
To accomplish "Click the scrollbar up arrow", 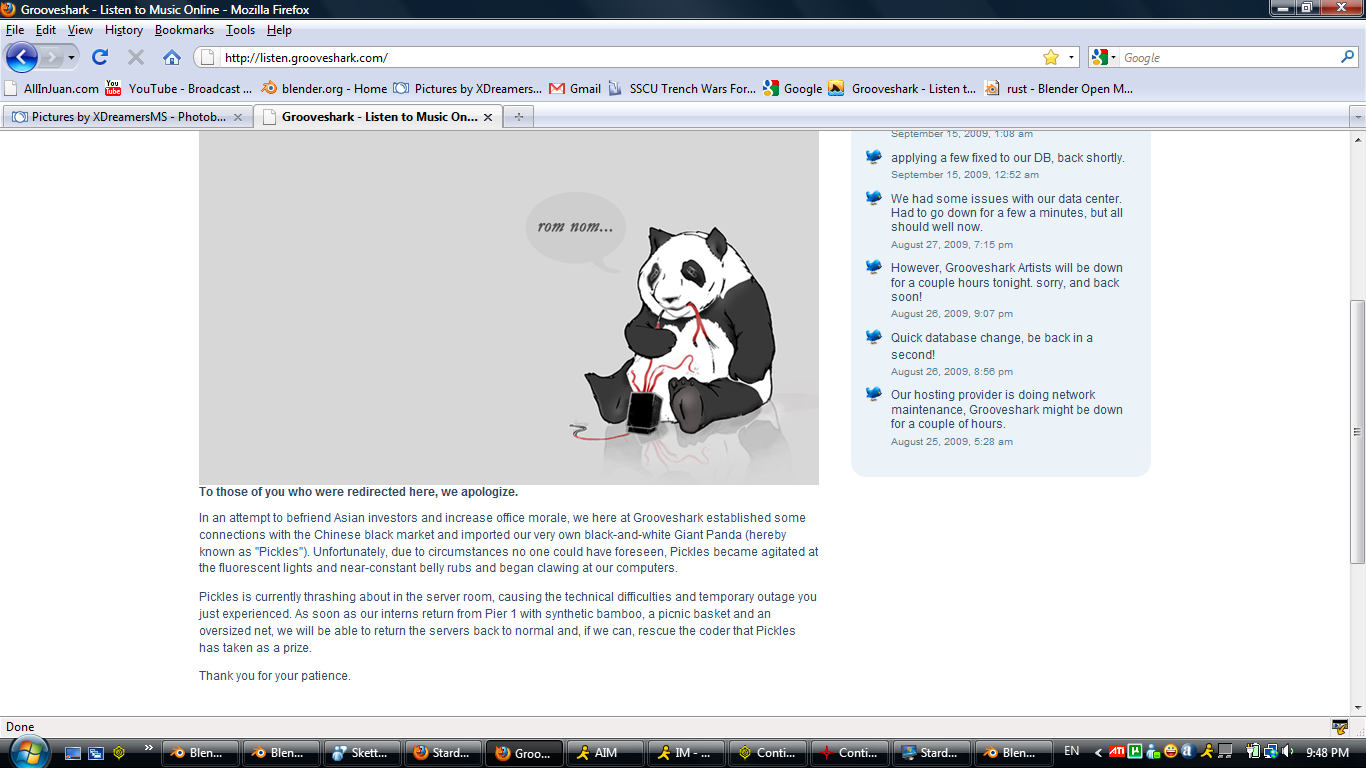I will (x=1357, y=139).
